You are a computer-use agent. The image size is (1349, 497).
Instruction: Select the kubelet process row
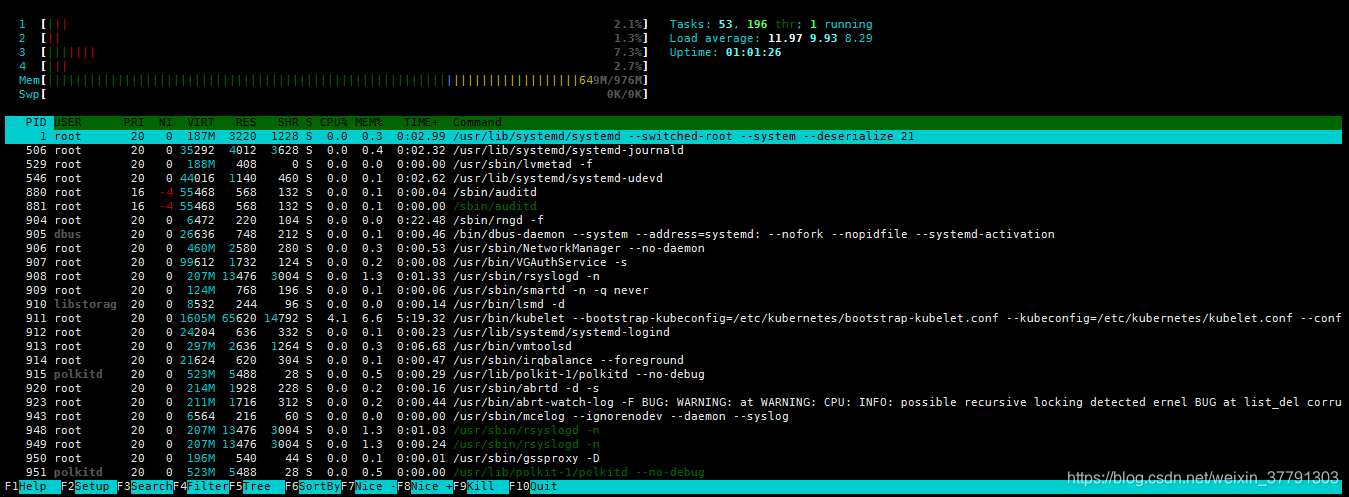click(674, 318)
